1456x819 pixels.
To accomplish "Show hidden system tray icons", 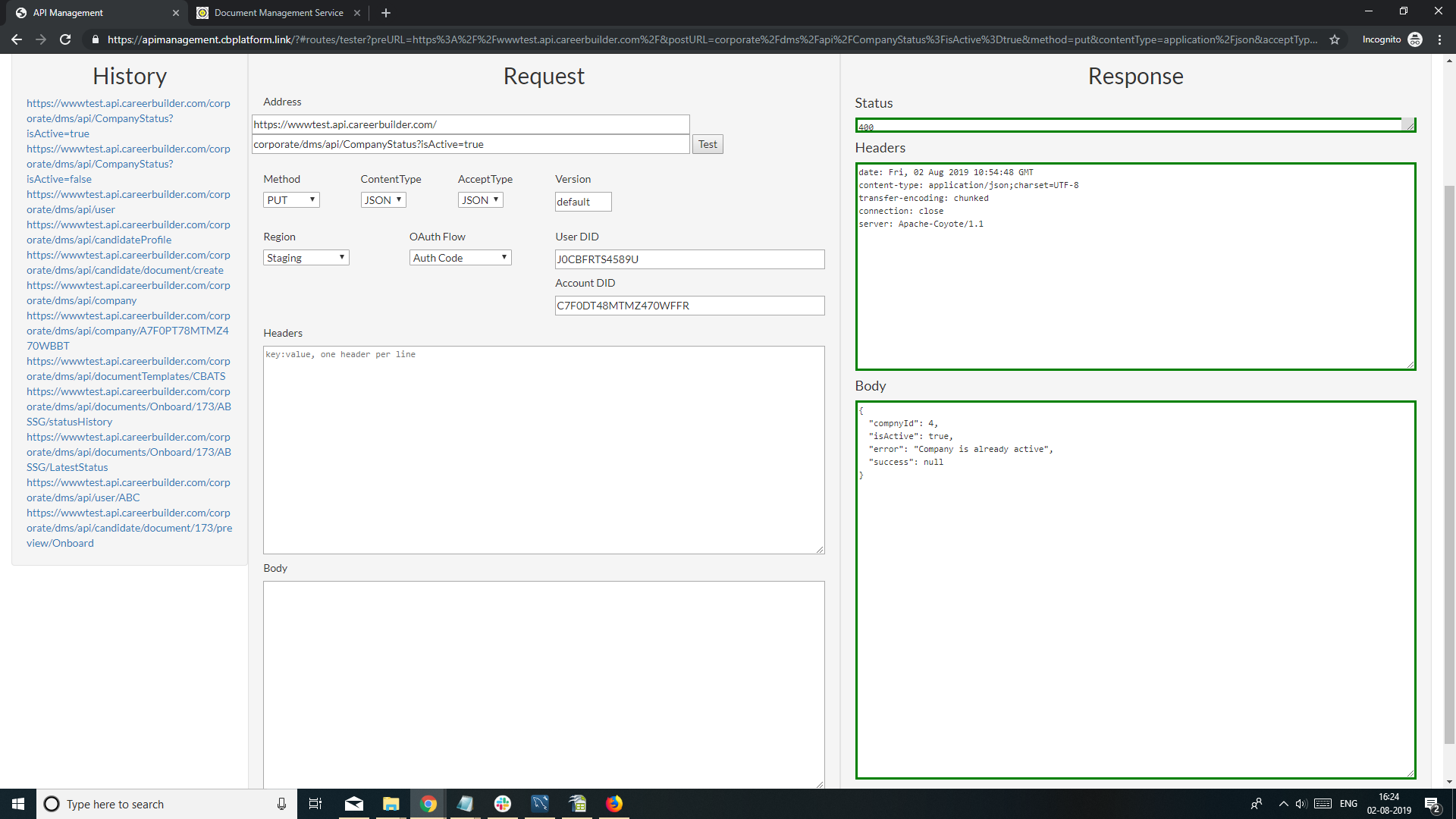I will click(1284, 804).
